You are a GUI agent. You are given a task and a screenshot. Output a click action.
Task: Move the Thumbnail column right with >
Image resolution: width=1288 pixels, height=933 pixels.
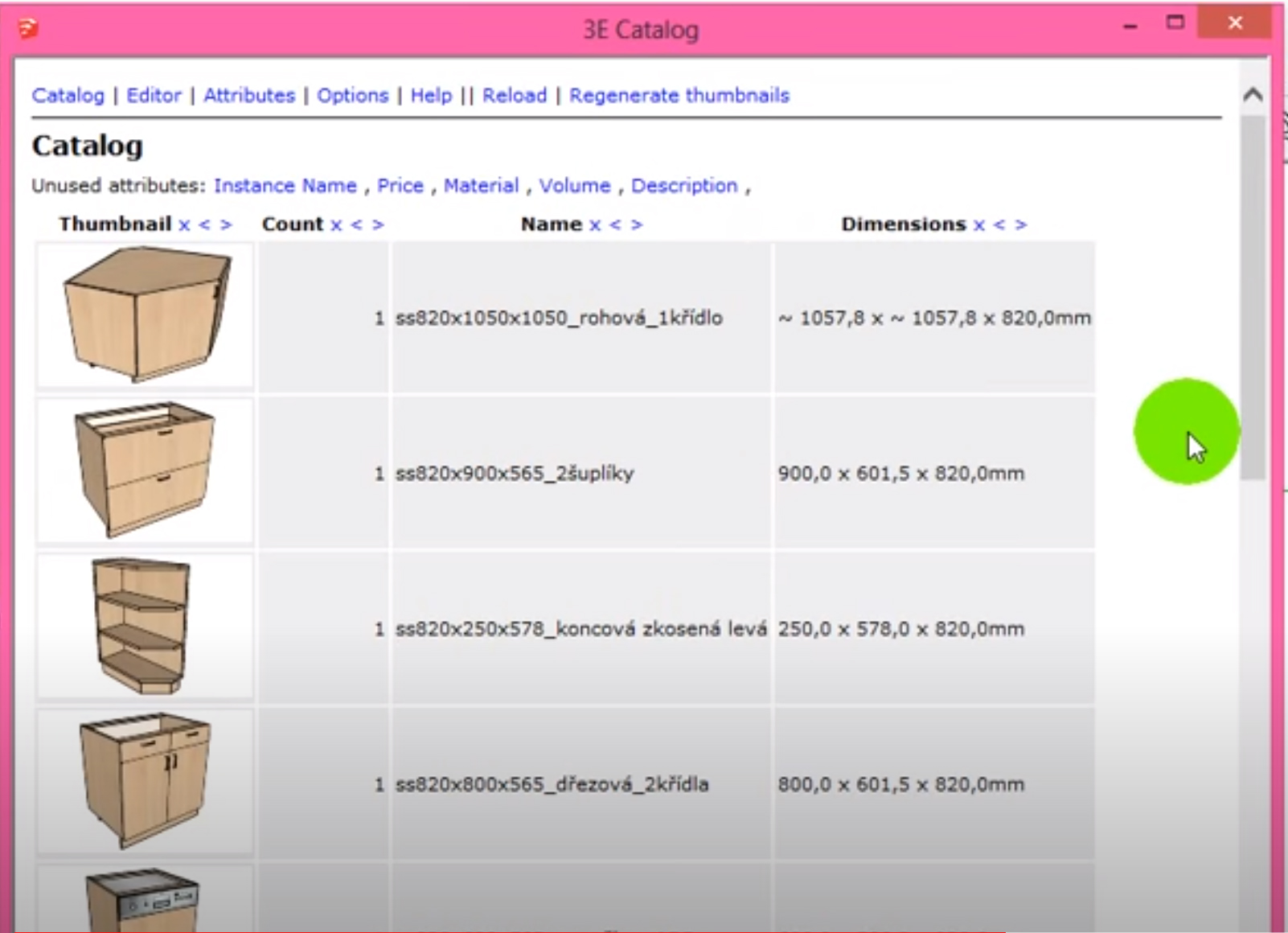226,225
